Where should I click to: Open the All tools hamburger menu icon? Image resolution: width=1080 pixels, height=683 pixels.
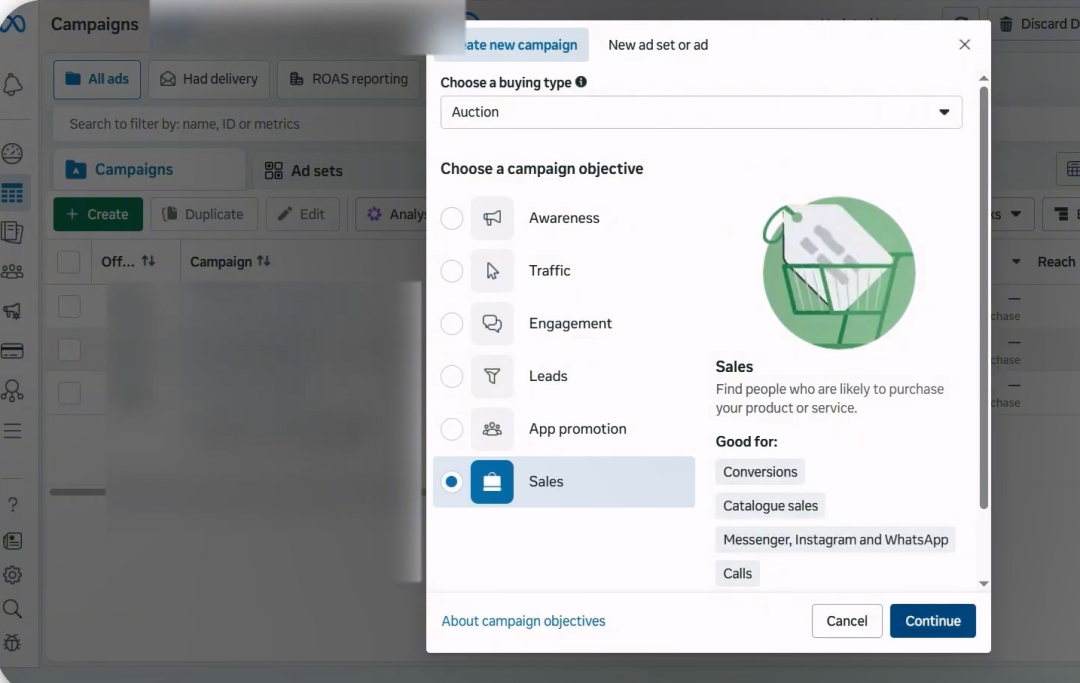(12, 431)
